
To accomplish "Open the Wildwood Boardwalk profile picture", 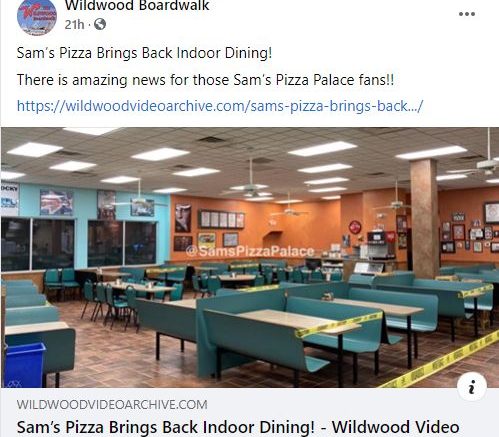I will tap(37, 17).
